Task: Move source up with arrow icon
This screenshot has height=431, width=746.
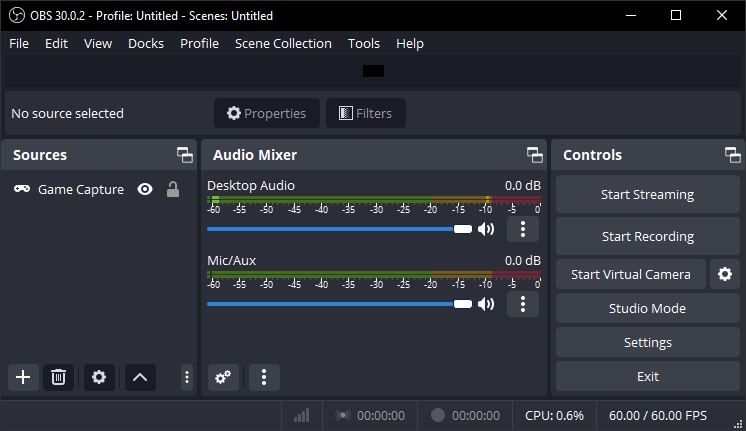Action: point(140,377)
